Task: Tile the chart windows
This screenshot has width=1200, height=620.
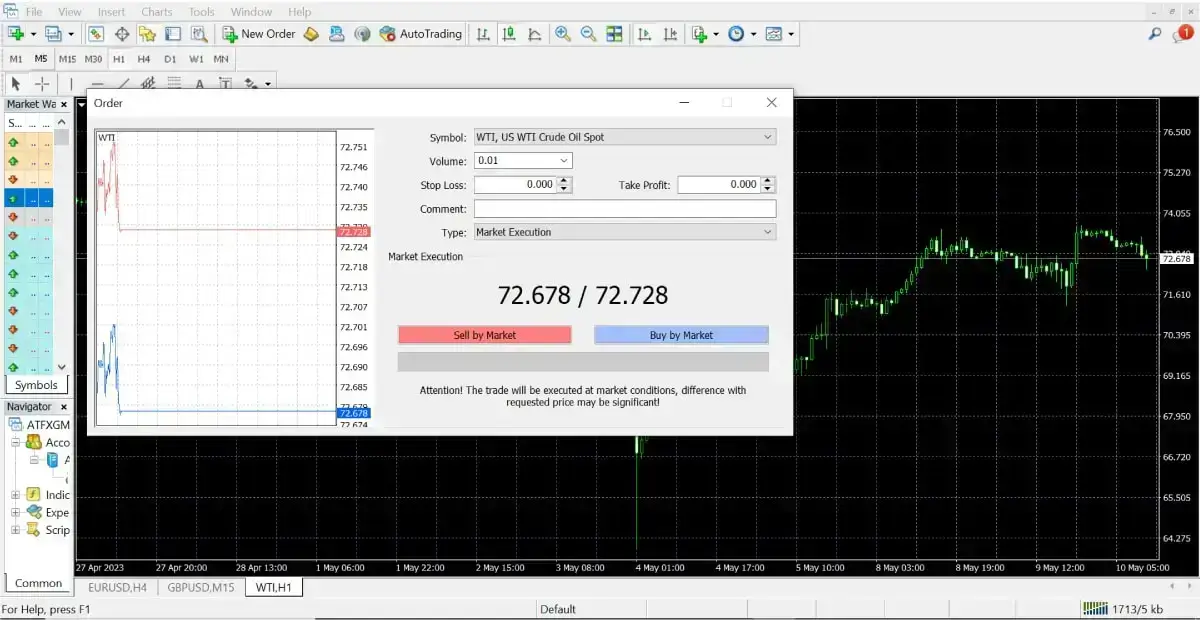Action: (x=612, y=34)
